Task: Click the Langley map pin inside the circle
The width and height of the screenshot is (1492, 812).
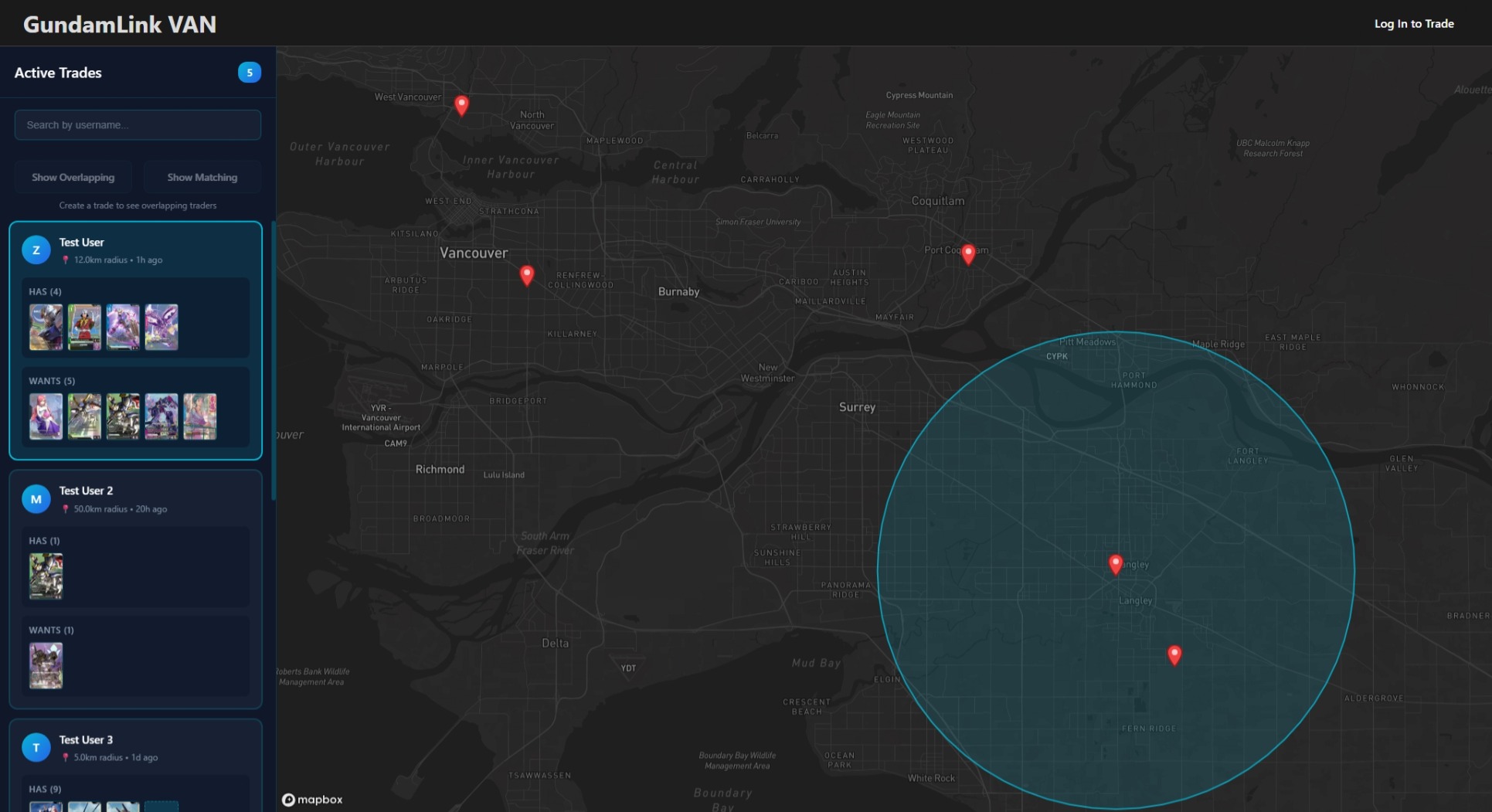Action: (1115, 563)
